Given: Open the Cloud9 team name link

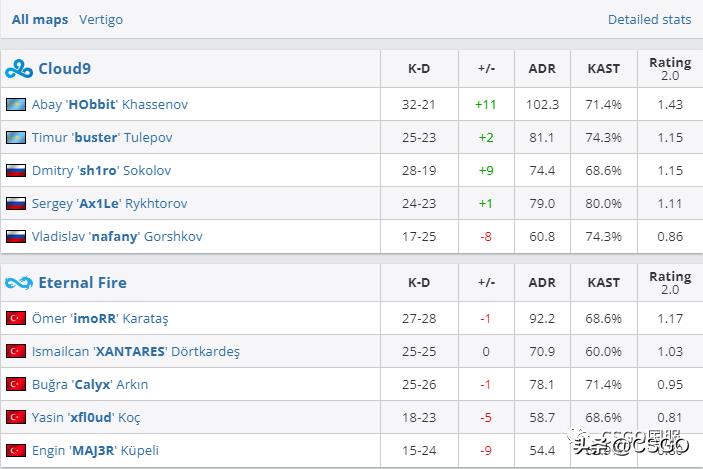Looking at the screenshot, I should pos(65,69).
